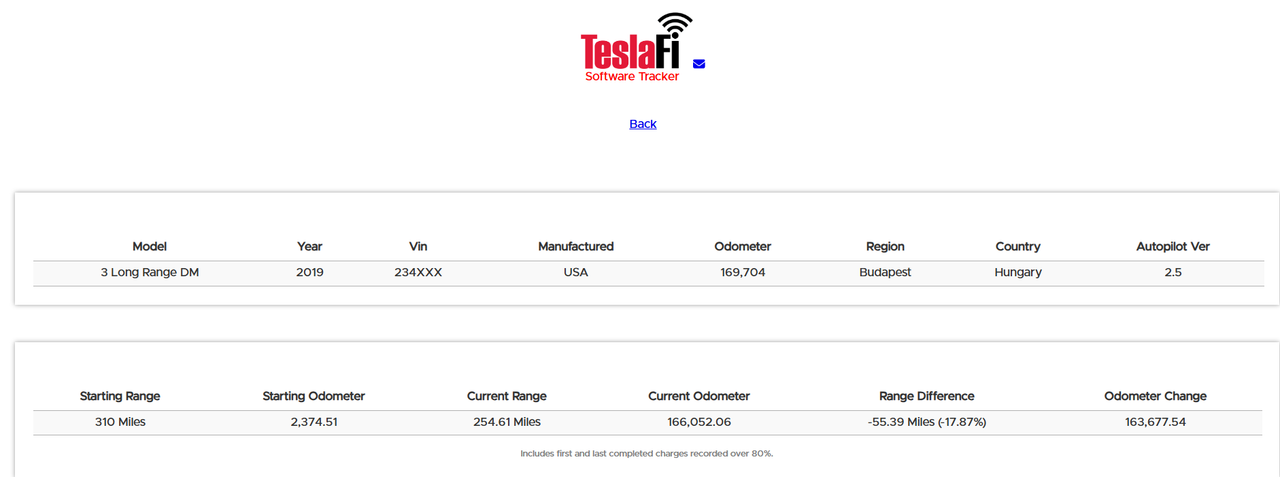Screen dimensions: 1280x477
Task: Select the Odometer column header
Action: (743, 247)
